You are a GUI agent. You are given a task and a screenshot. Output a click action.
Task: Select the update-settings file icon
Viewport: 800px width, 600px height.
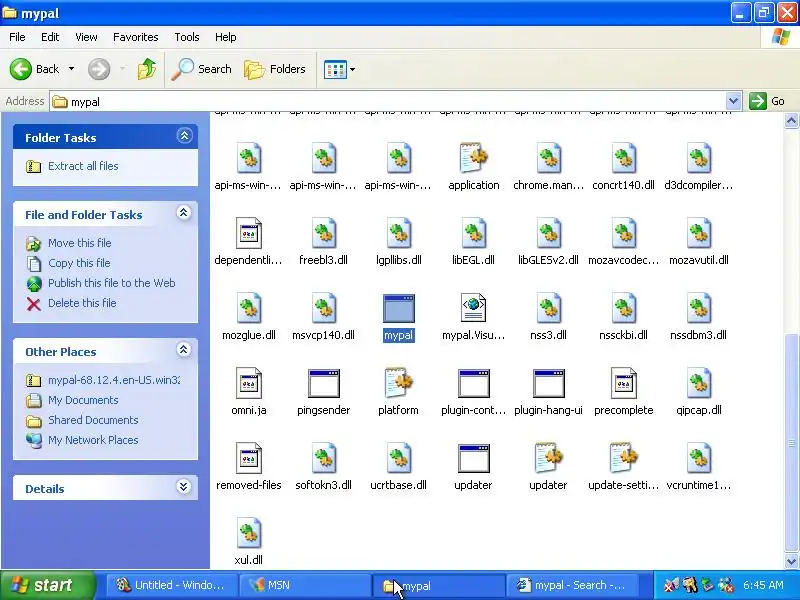coord(623,458)
